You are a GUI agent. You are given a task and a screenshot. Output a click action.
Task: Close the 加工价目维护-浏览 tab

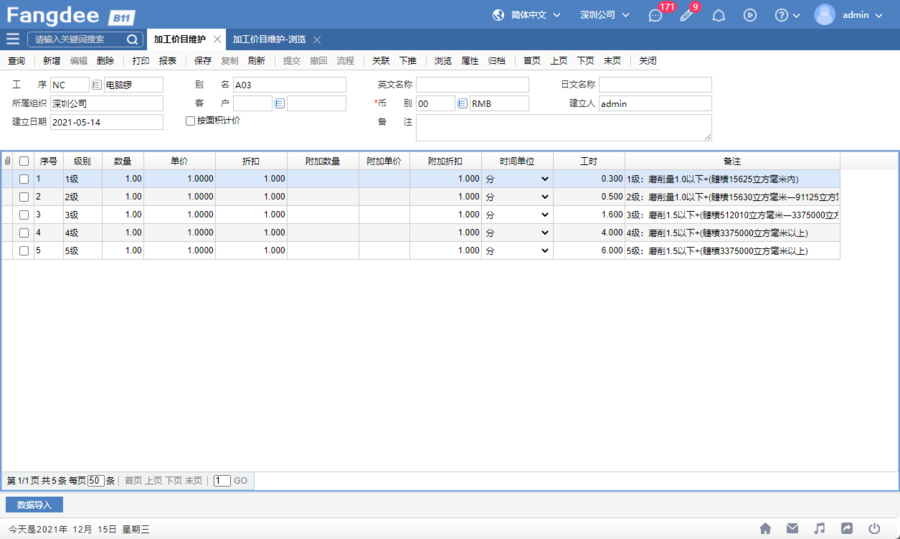[x=317, y=40]
